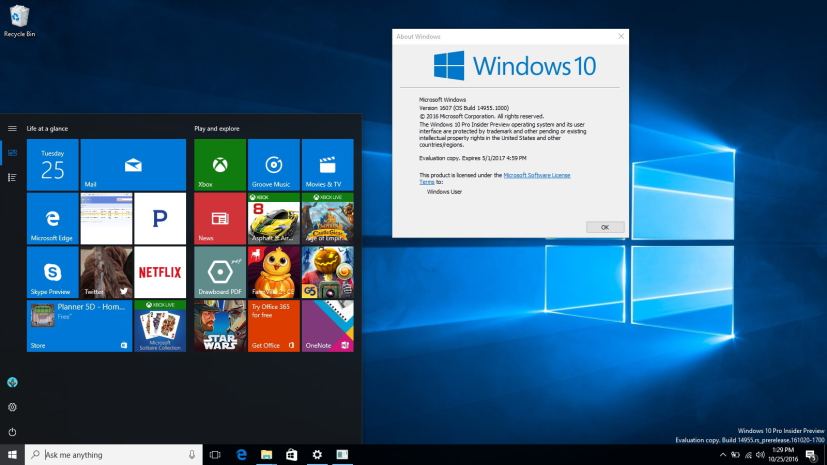Open the Calendar tile showing Tuesday 25

coord(52,164)
